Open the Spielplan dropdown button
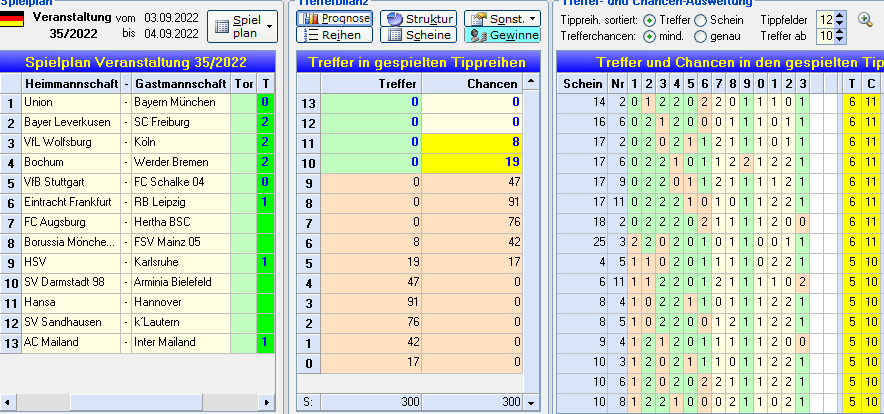Image resolution: width=884 pixels, height=414 pixels. click(242, 27)
